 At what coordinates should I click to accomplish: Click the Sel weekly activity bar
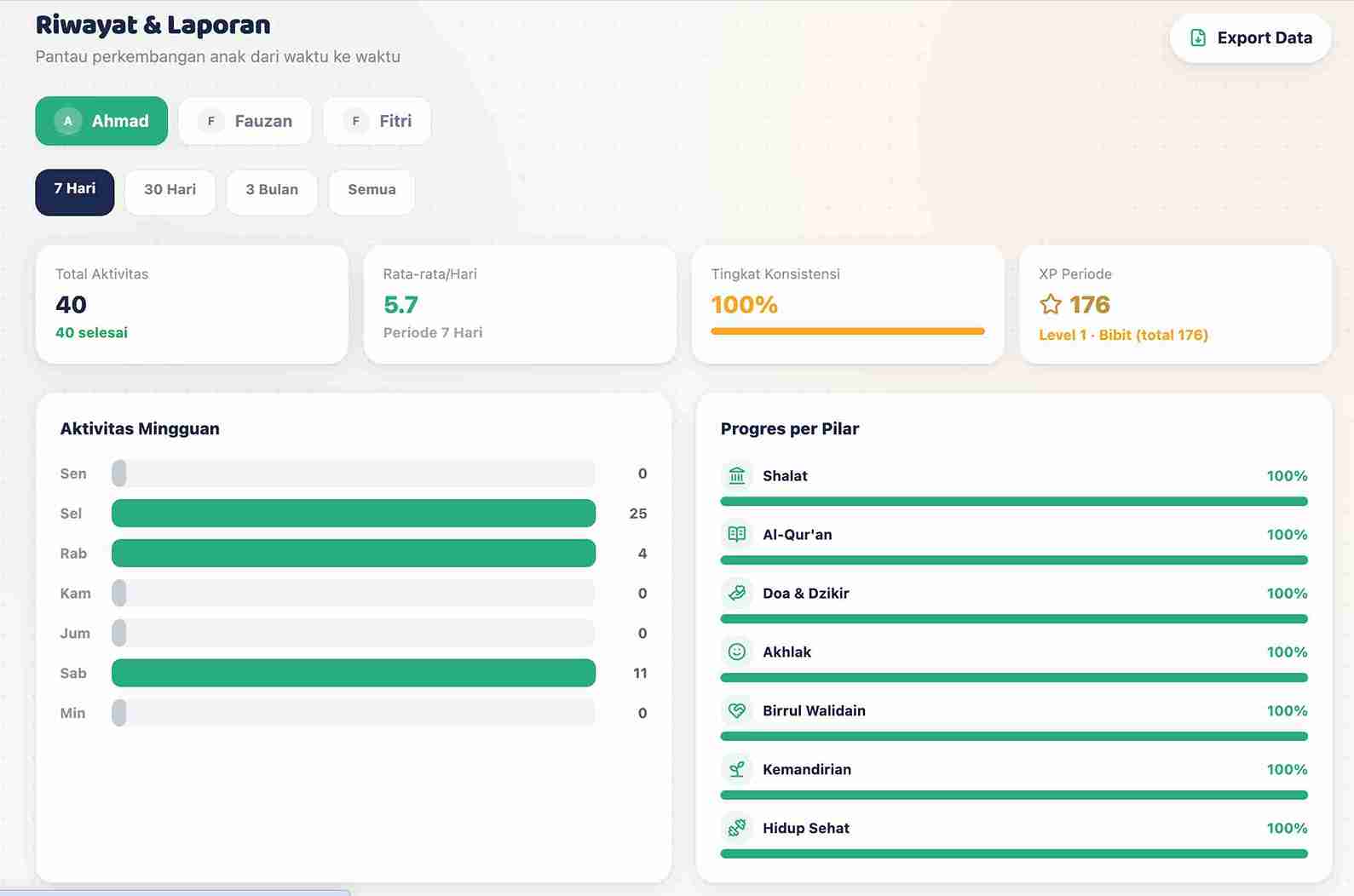(x=354, y=513)
